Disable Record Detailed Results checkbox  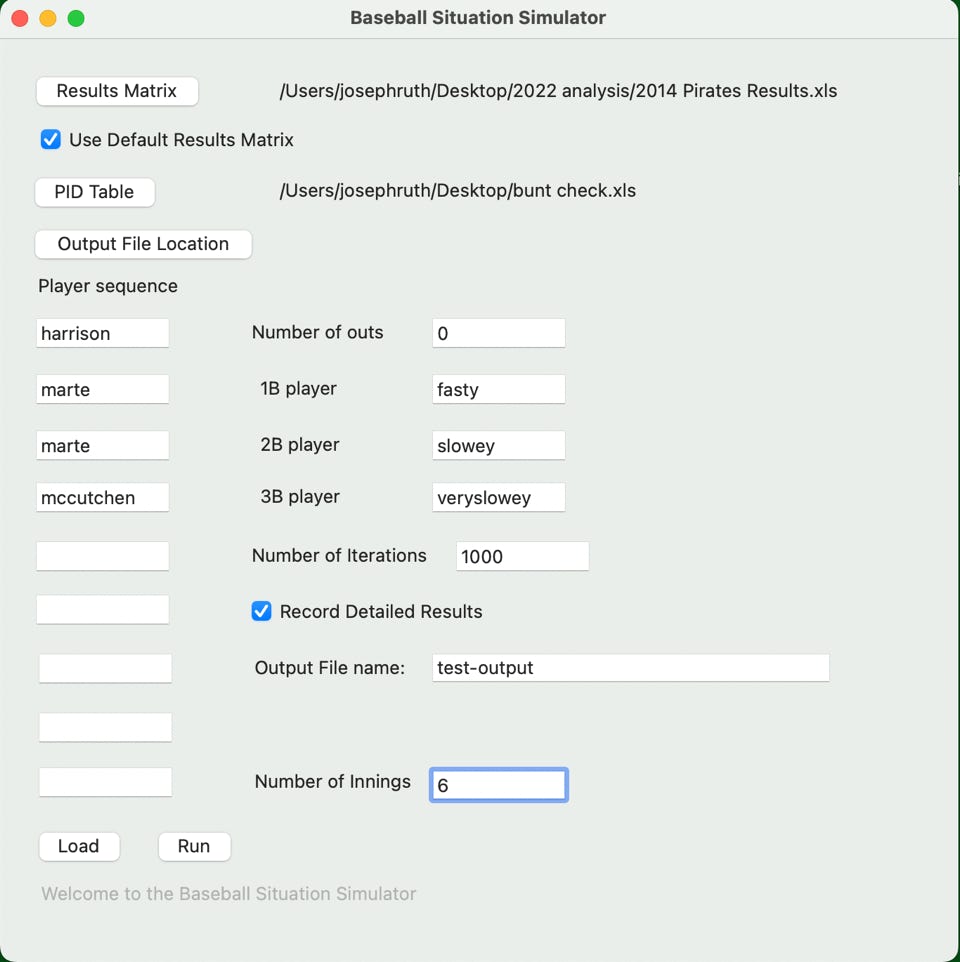(261, 611)
